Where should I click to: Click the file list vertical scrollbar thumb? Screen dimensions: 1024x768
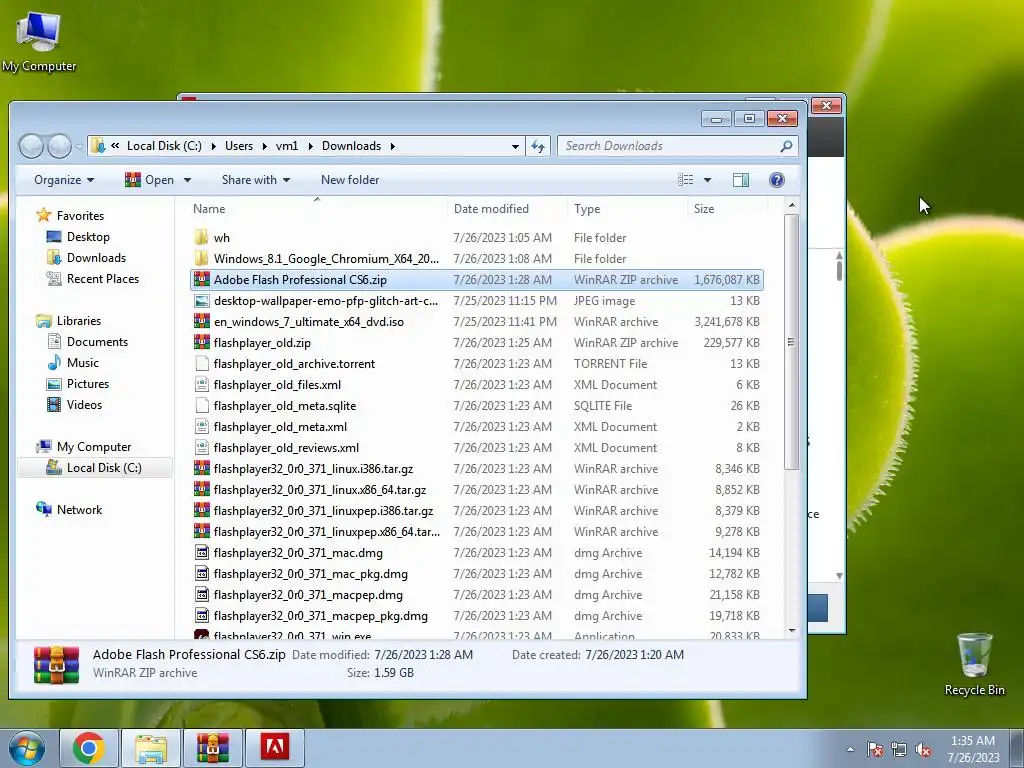791,342
